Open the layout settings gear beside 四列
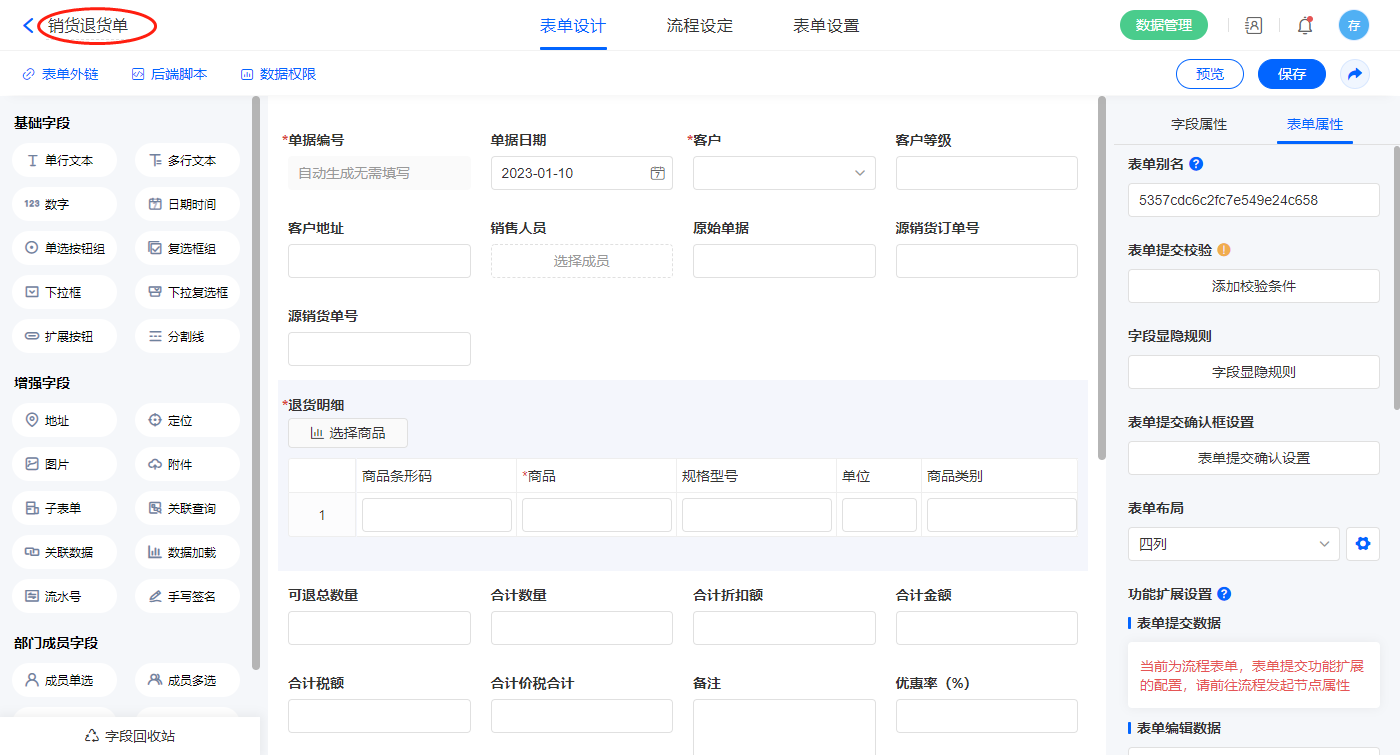1400x755 pixels. pyautogui.click(x=1361, y=544)
